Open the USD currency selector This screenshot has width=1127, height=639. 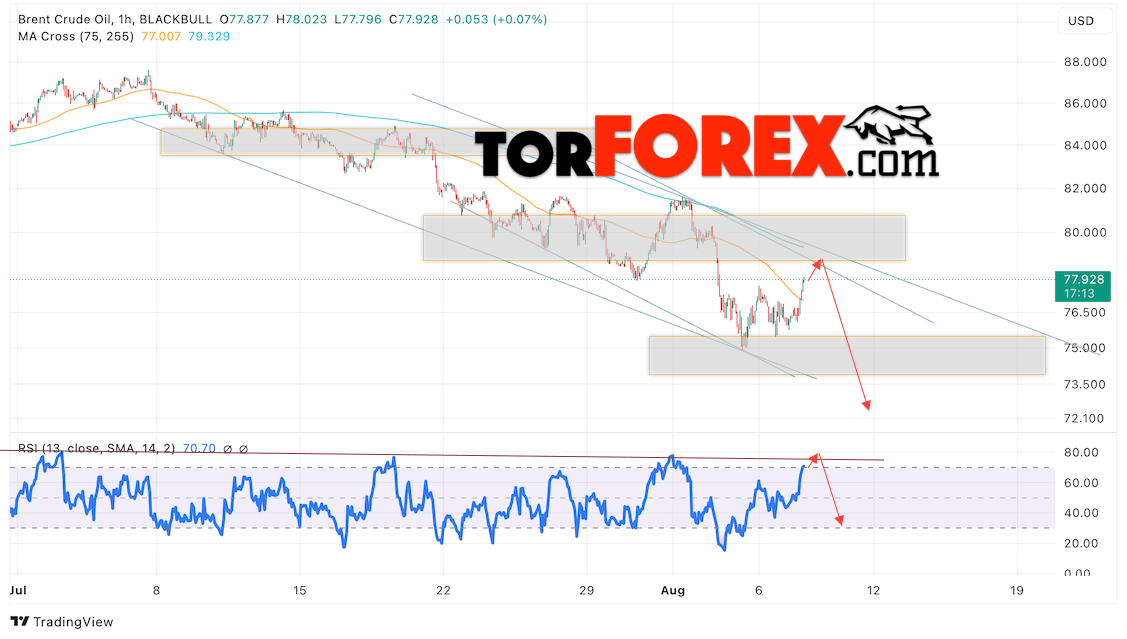pyautogui.click(x=1080, y=21)
